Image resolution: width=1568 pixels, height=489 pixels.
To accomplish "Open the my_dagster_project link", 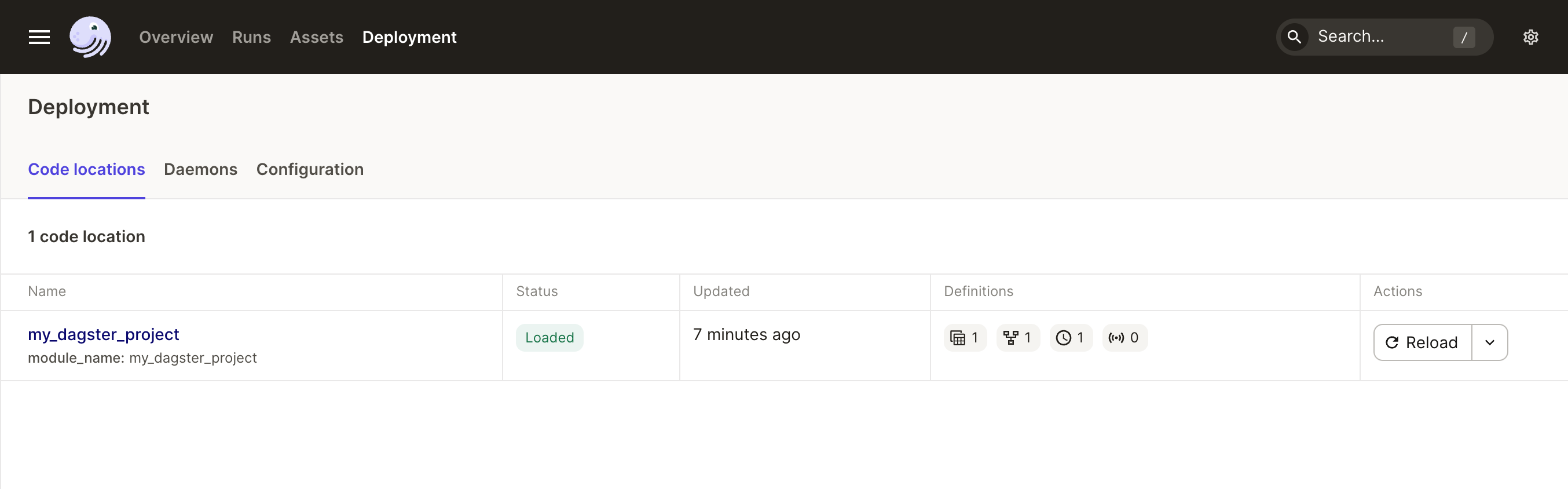I will [104, 334].
